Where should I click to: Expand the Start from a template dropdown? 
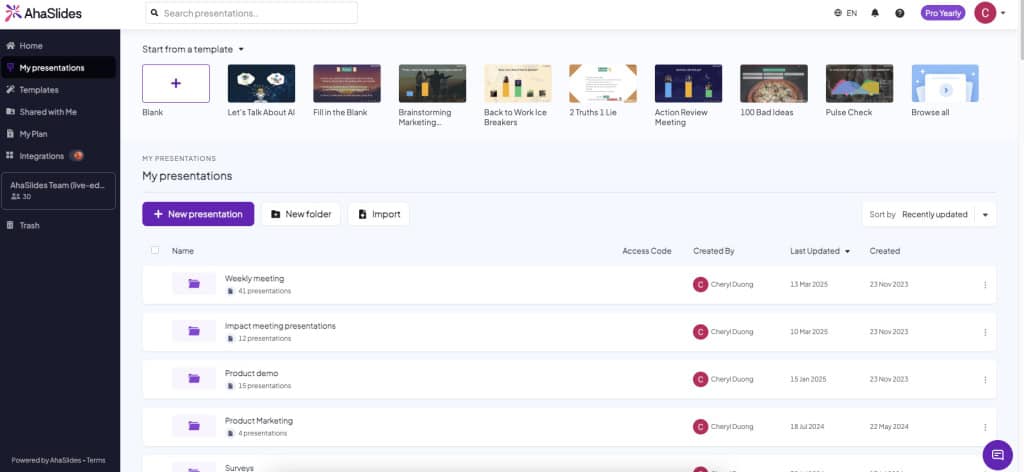[x=193, y=49]
